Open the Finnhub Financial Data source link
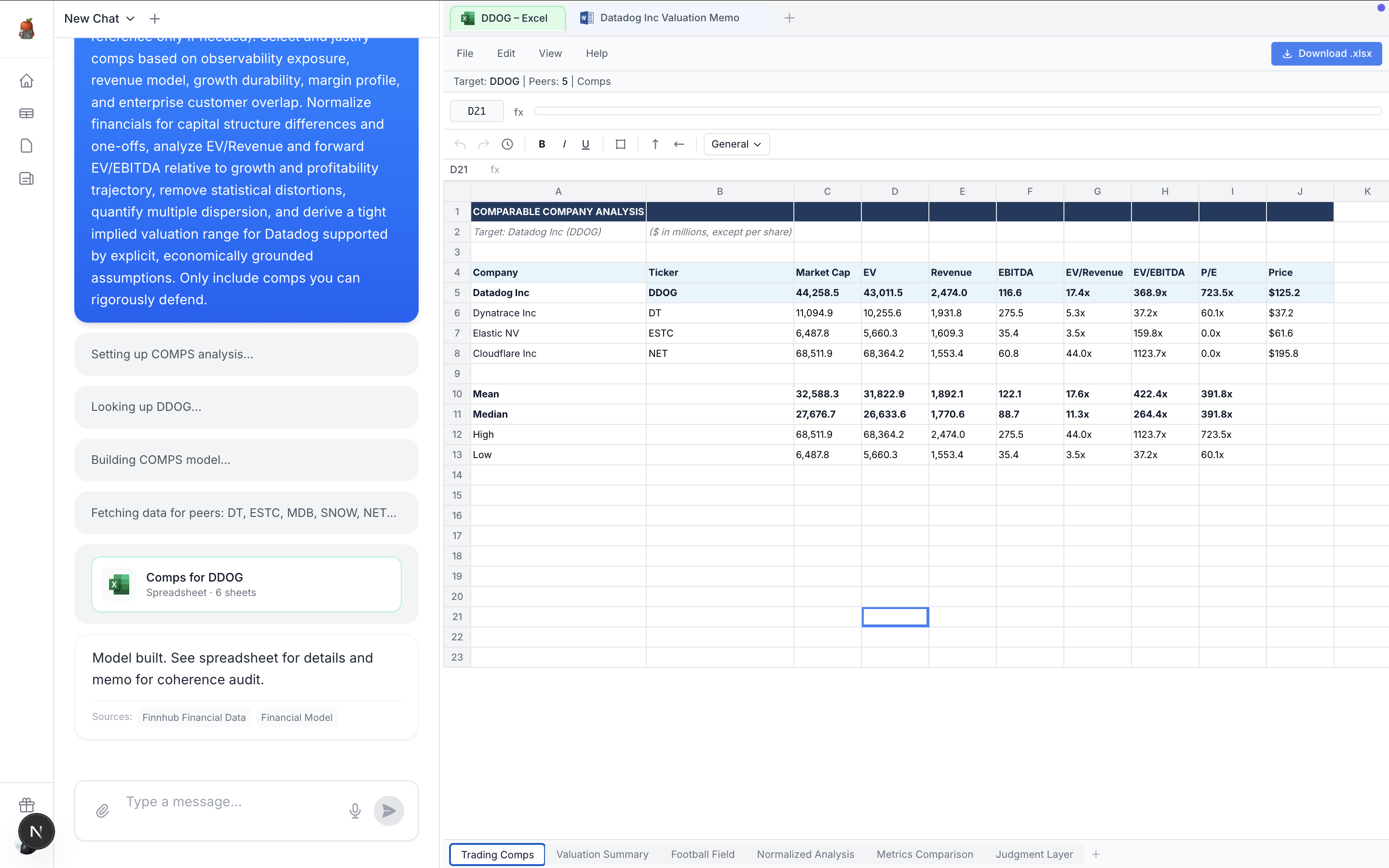Screen dimensions: 1389x868 click(x=194, y=717)
